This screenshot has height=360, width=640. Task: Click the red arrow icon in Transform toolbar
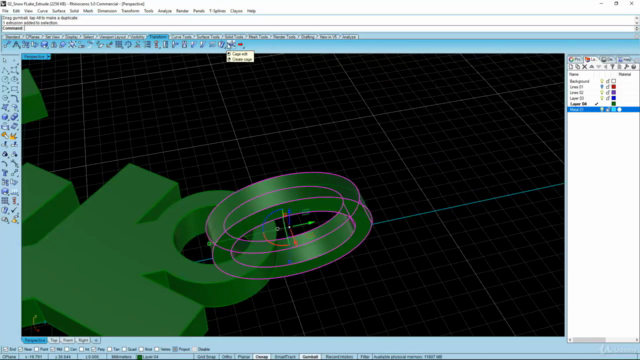(x=240, y=44)
